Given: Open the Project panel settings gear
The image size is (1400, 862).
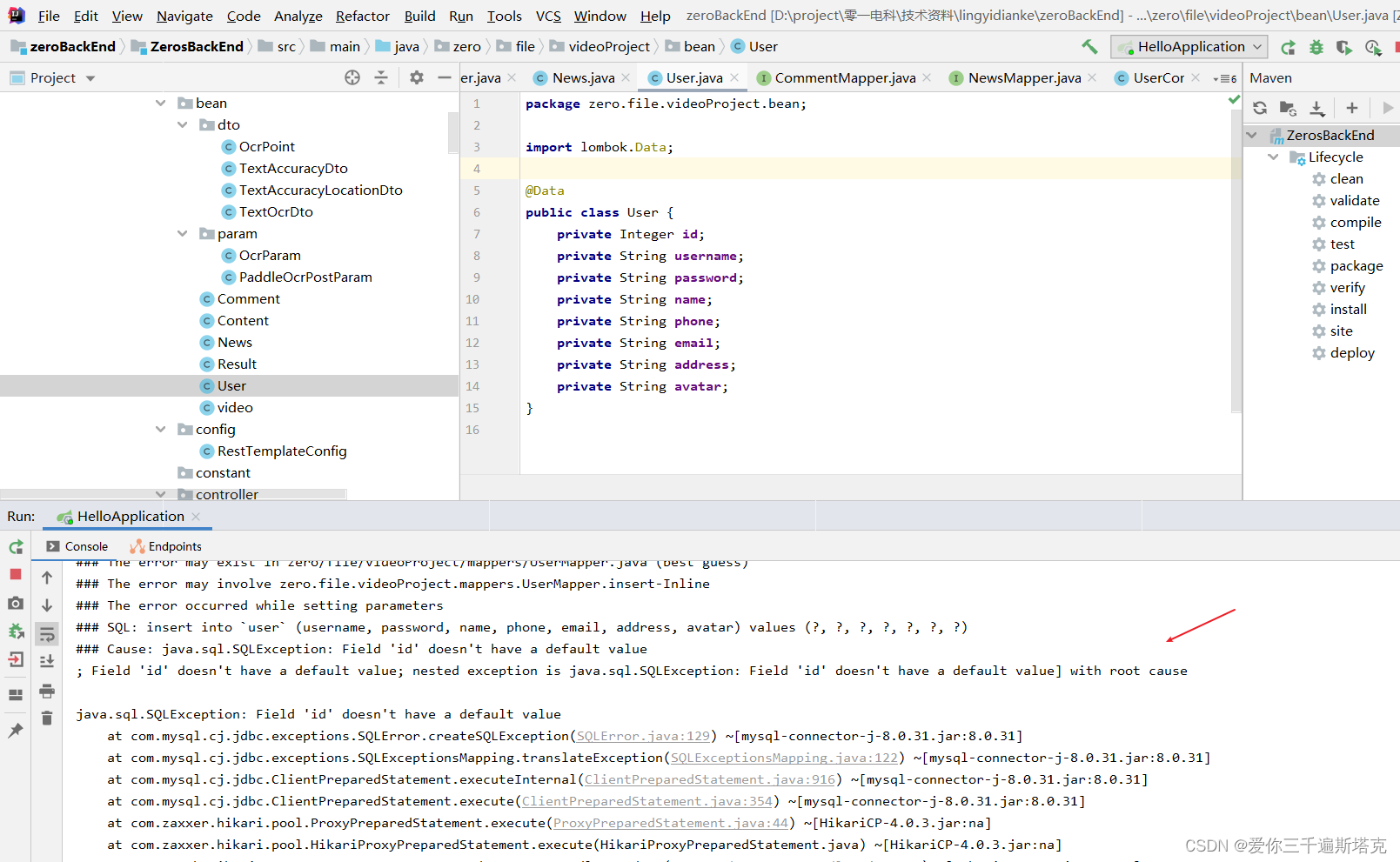Looking at the screenshot, I should tap(416, 77).
